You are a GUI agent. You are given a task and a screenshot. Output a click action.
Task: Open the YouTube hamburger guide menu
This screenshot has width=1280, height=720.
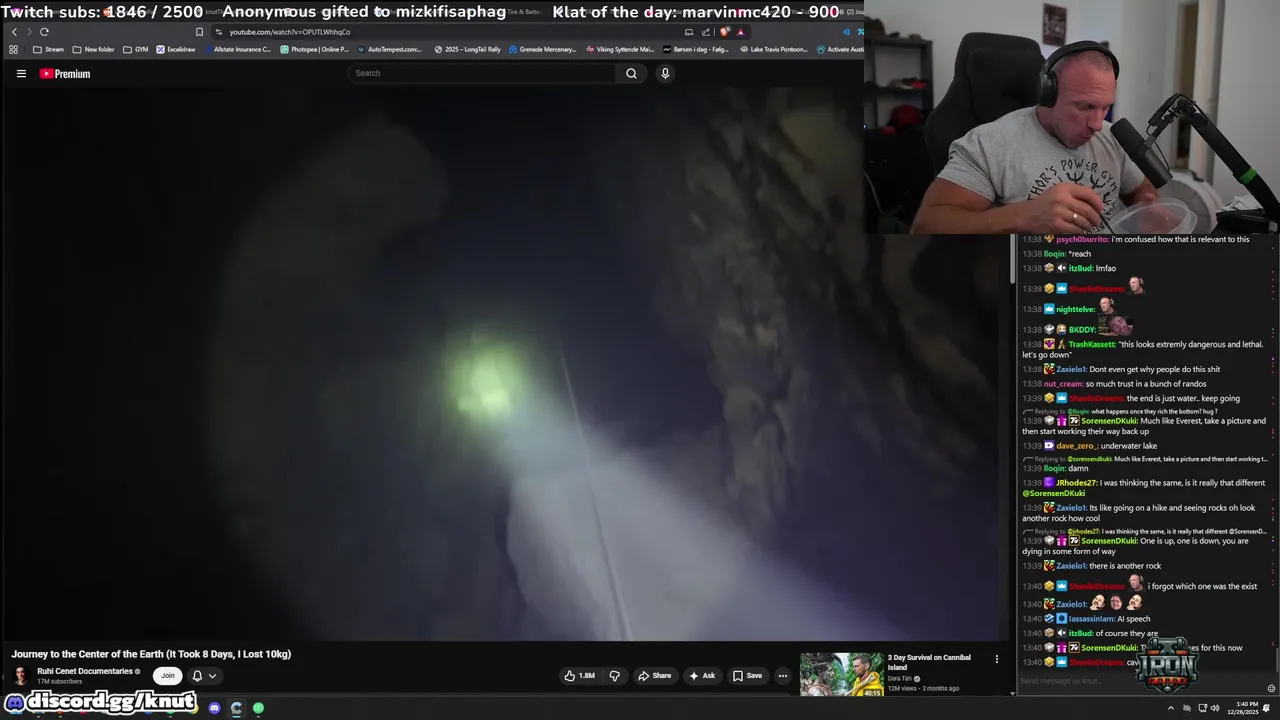pyautogui.click(x=21, y=73)
